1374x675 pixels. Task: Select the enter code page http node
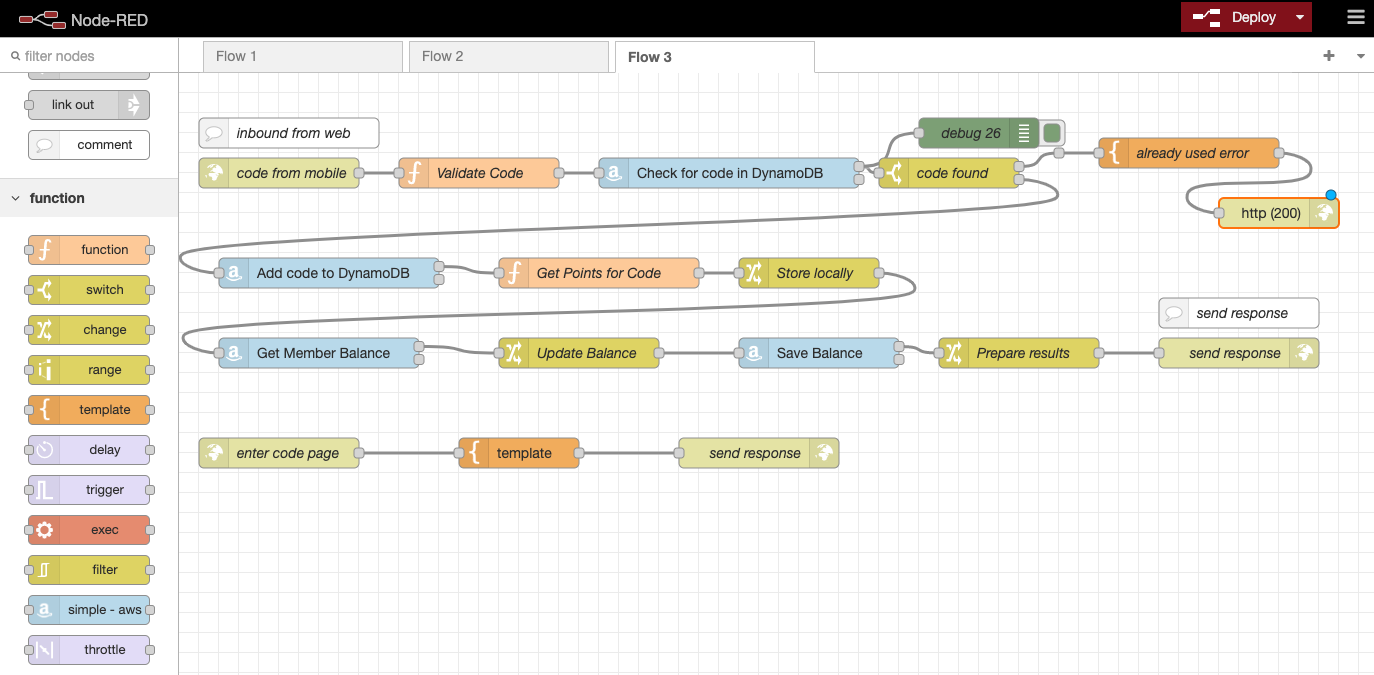(279, 453)
